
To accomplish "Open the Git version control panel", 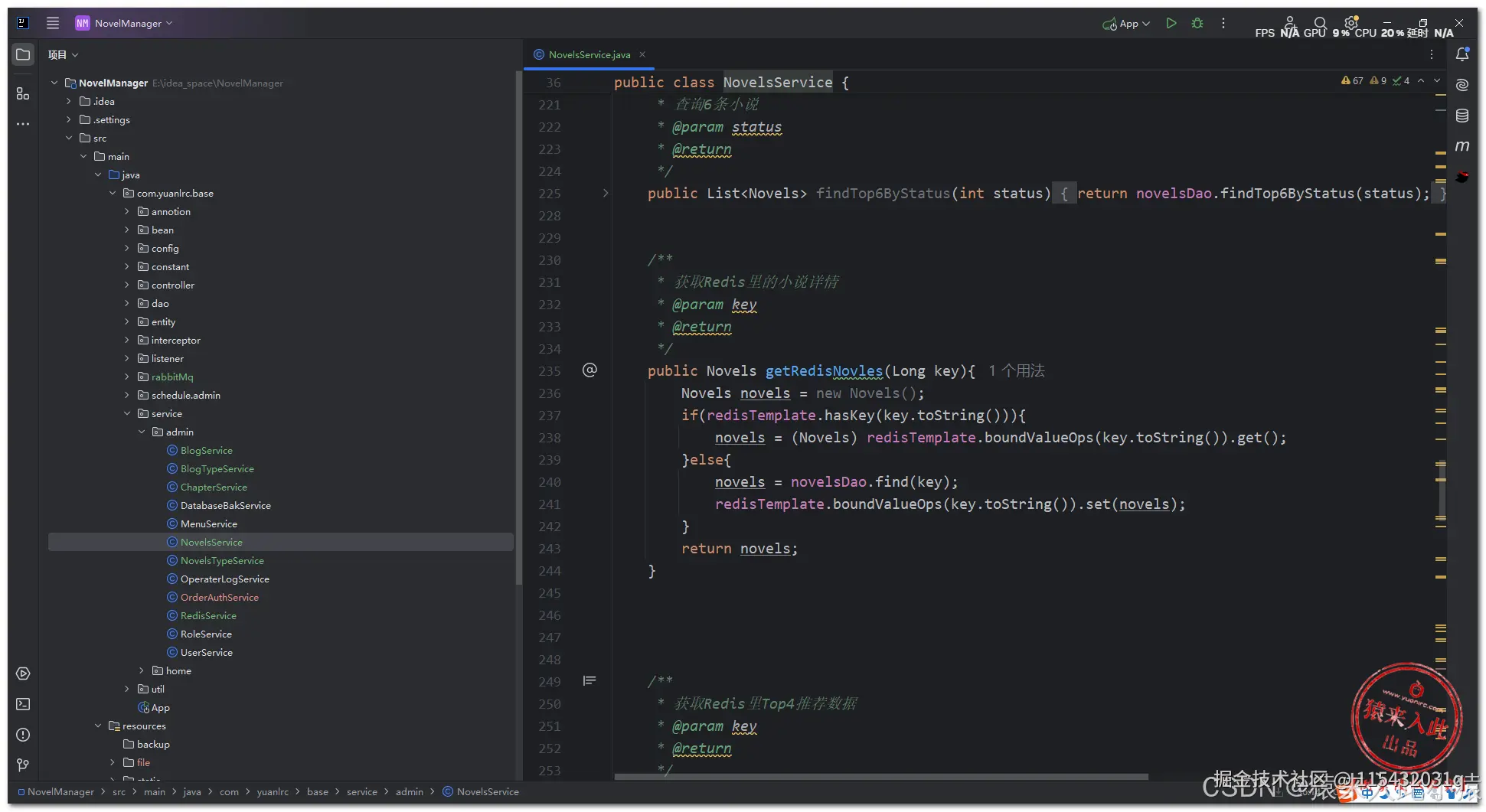I will 23,765.
